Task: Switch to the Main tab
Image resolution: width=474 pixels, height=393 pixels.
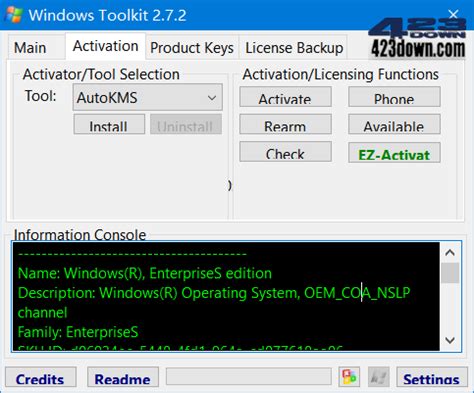Action: [30, 48]
